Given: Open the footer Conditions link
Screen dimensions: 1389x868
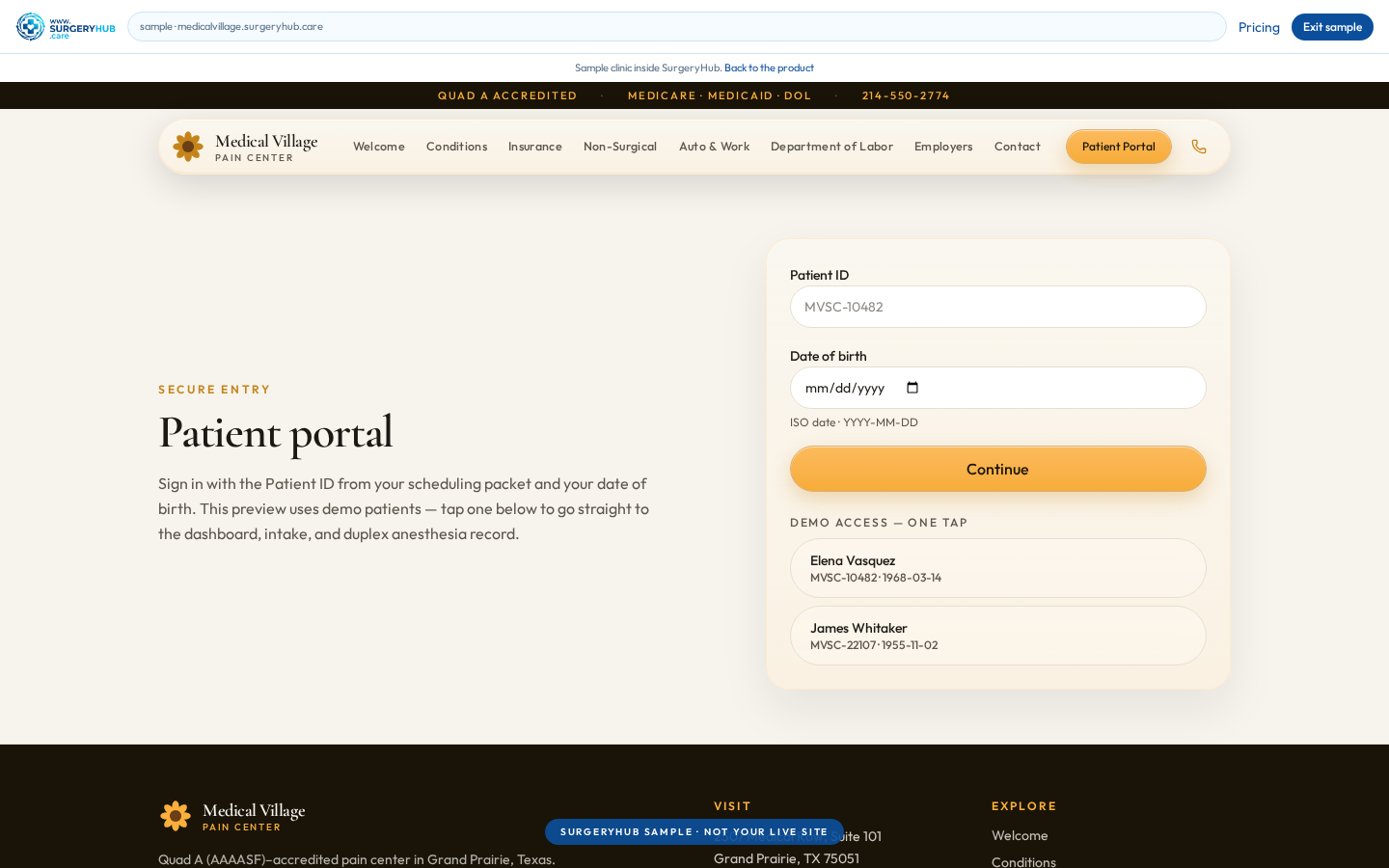Looking at the screenshot, I should pyautogui.click(x=1023, y=861).
